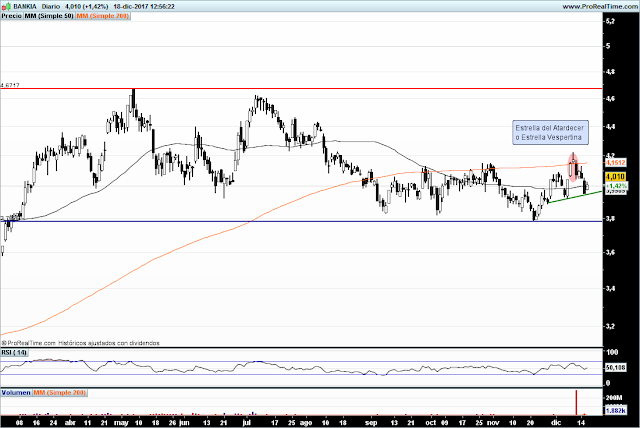This screenshot has height=428, width=640.
Task: Click the Históricos ajustados con dividendos note
Action: 109,343
